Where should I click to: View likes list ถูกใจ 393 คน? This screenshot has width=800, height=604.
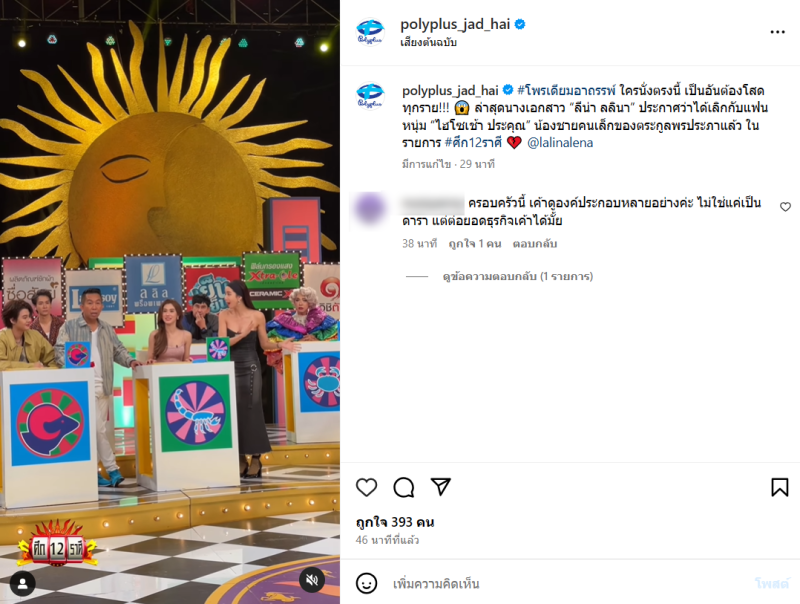[395, 522]
